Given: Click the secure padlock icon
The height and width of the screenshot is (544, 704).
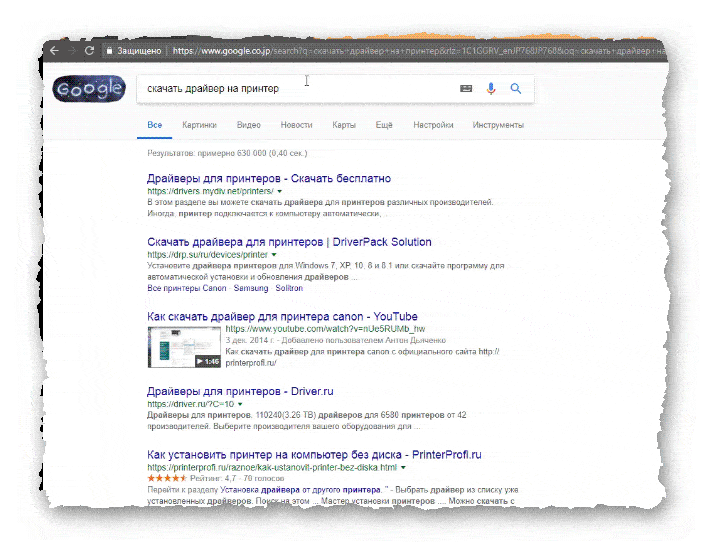Looking at the screenshot, I should 109,51.
